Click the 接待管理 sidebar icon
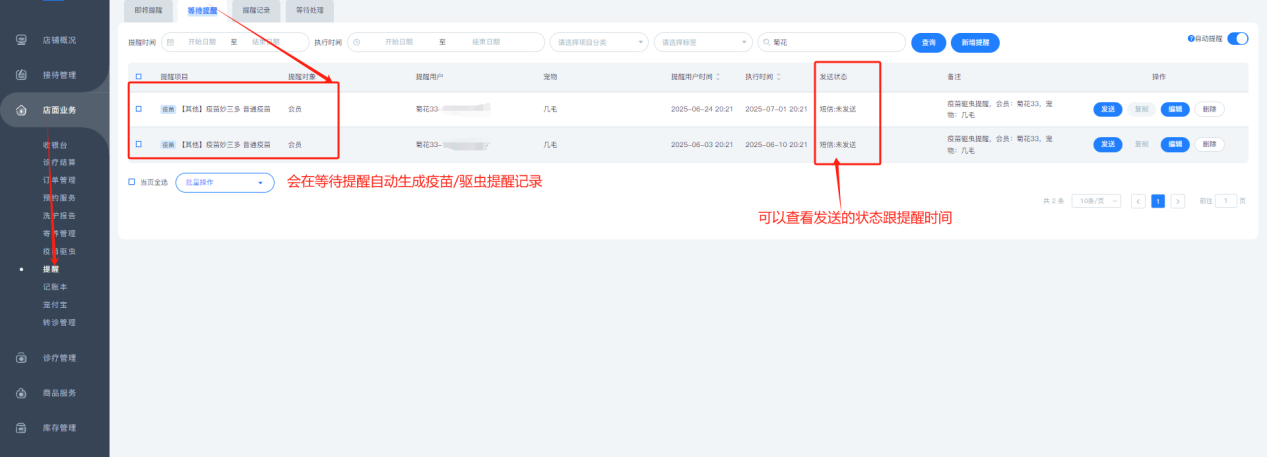1267x457 pixels. click(x=21, y=75)
